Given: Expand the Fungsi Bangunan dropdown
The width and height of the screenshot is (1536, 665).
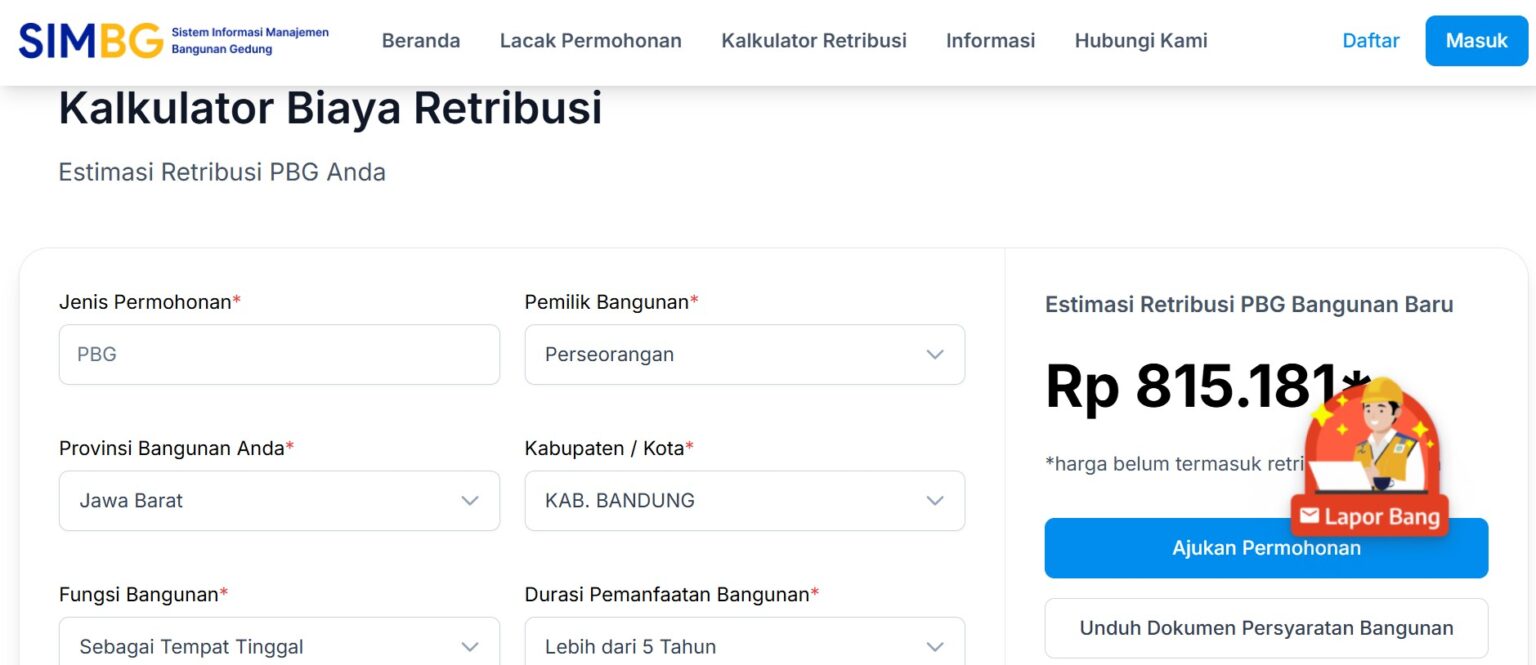Looking at the screenshot, I should pyautogui.click(x=279, y=646).
